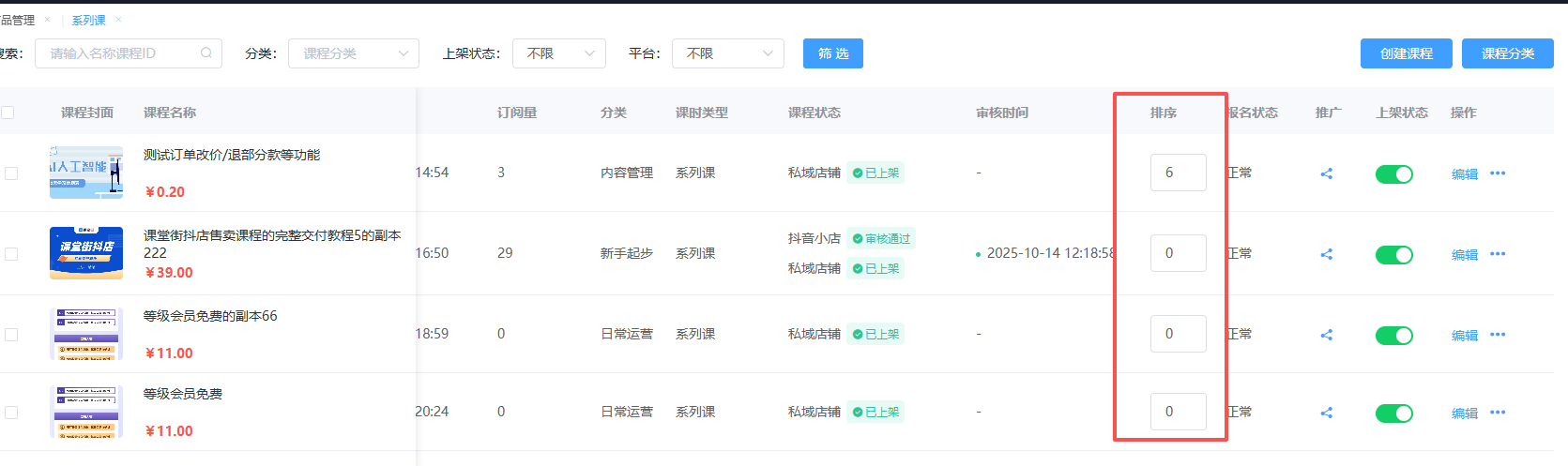Toggle off shelf status for 测试订单改价 course
1568x466 pixels.
[1393, 174]
